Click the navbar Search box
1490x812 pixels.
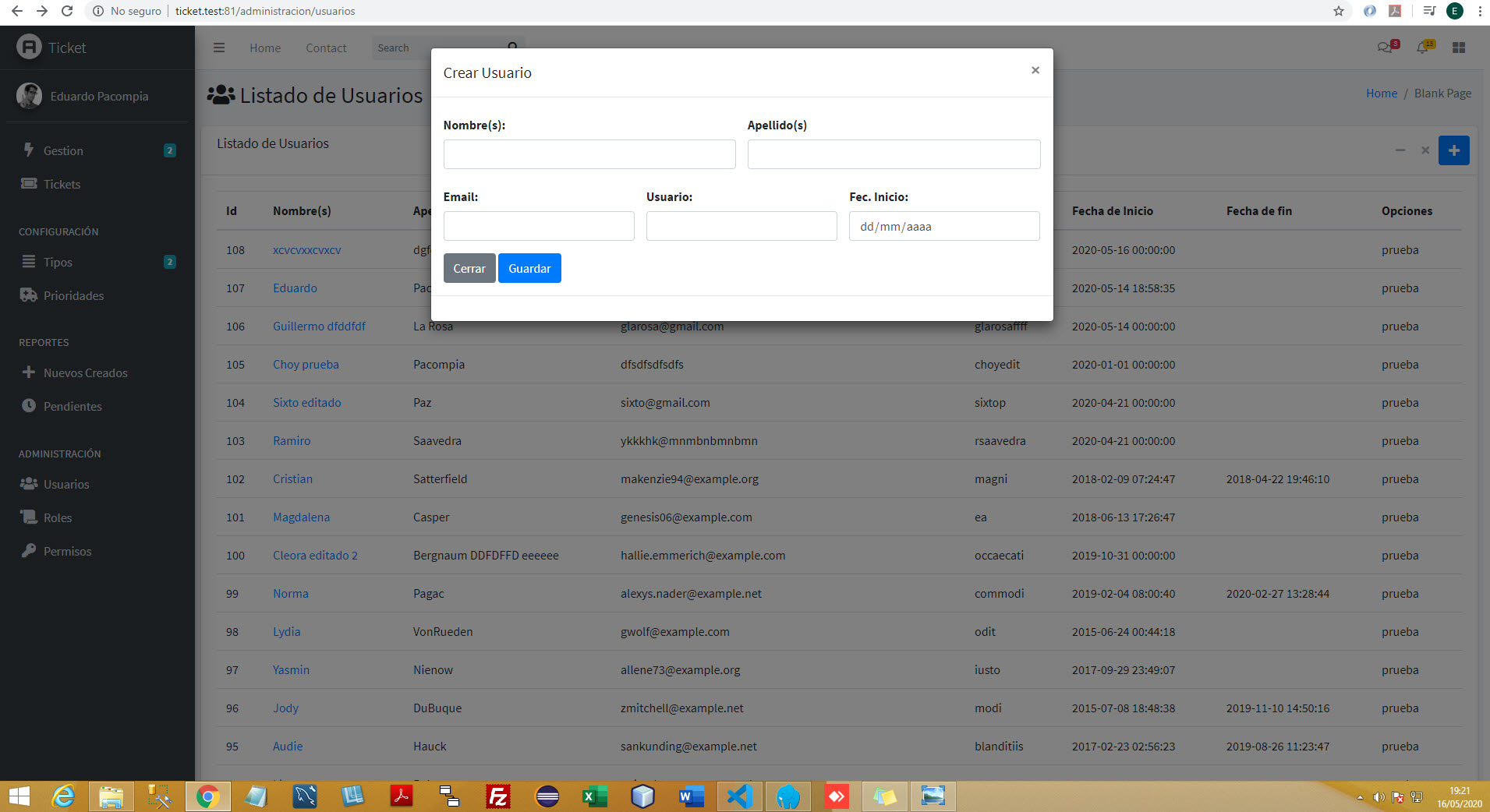click(437, 48)
